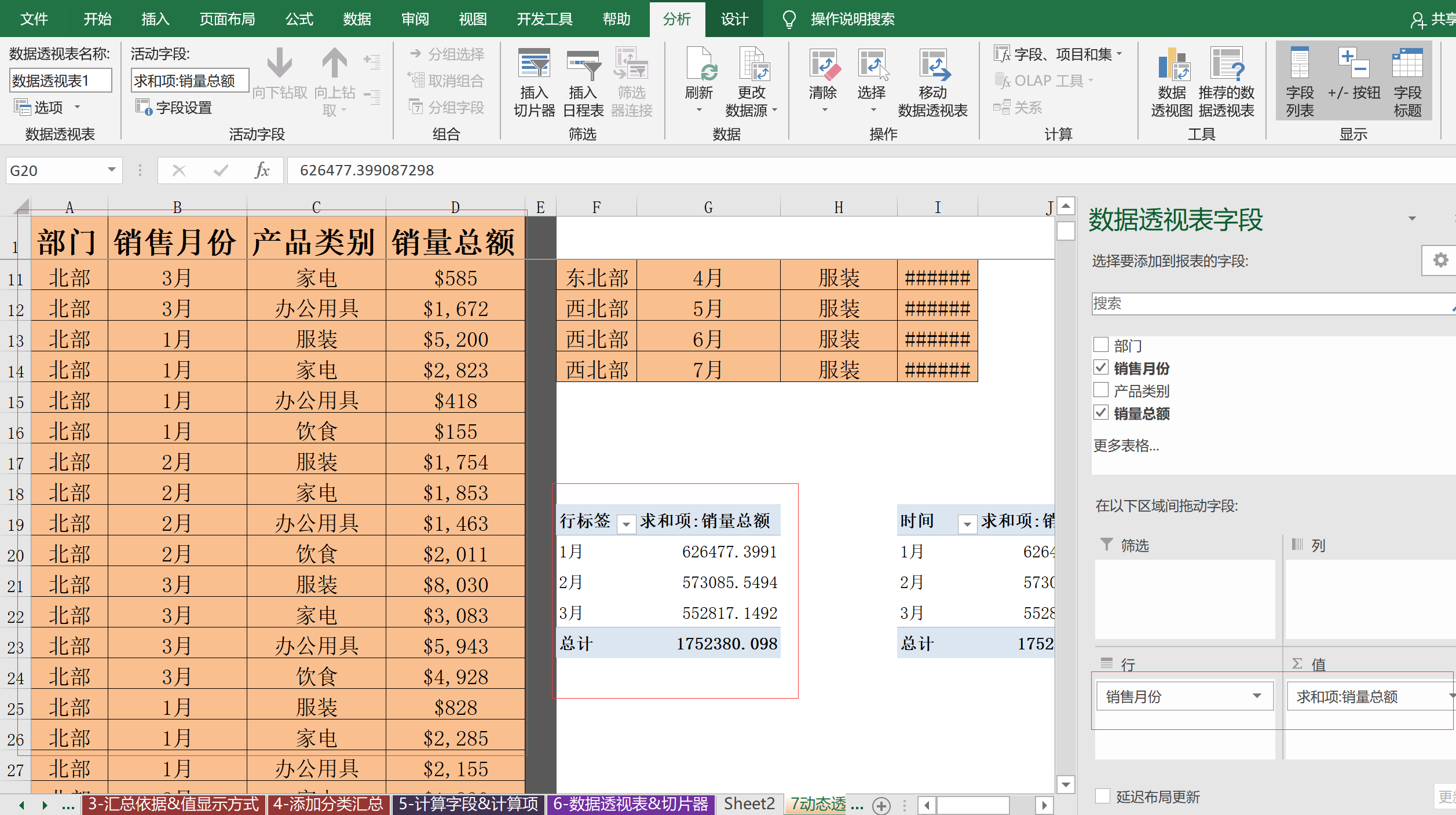The height and width of the screenshot is (815, 1456).
Task: Toggle the Field List (字段列表) button
Action: (1300, 81)
